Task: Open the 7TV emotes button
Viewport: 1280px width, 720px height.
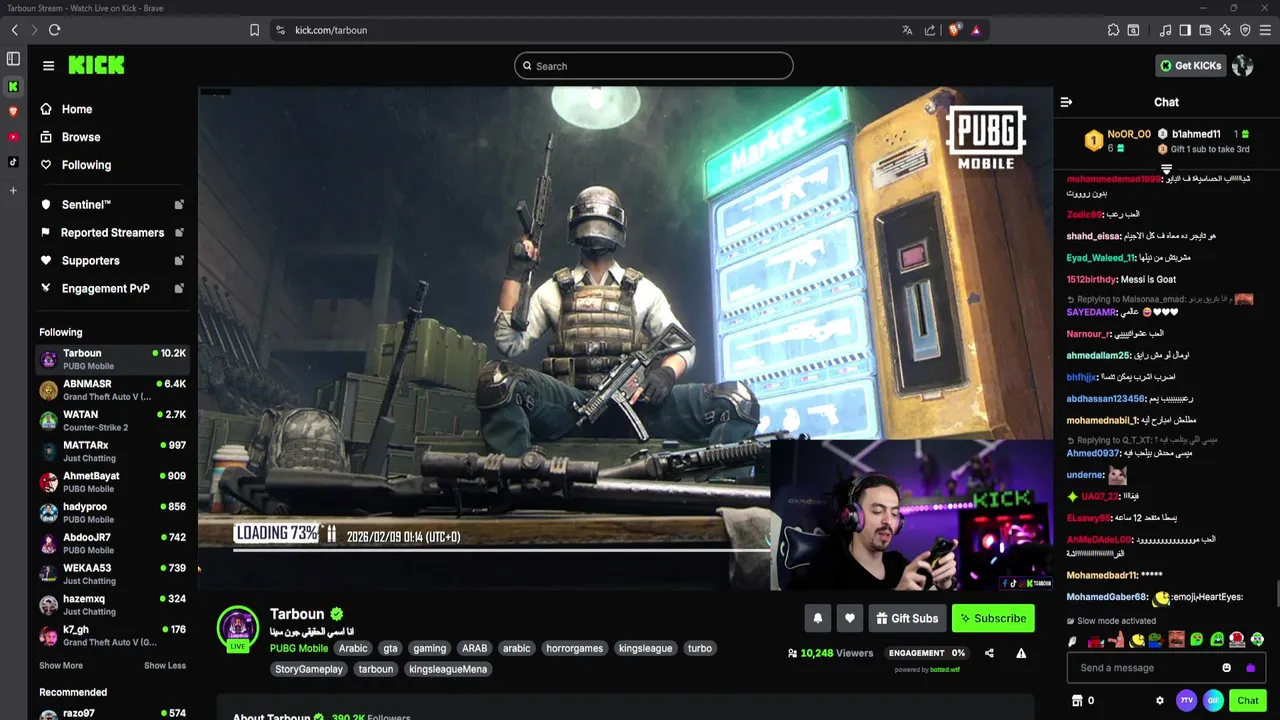Action: point(1186,700)
